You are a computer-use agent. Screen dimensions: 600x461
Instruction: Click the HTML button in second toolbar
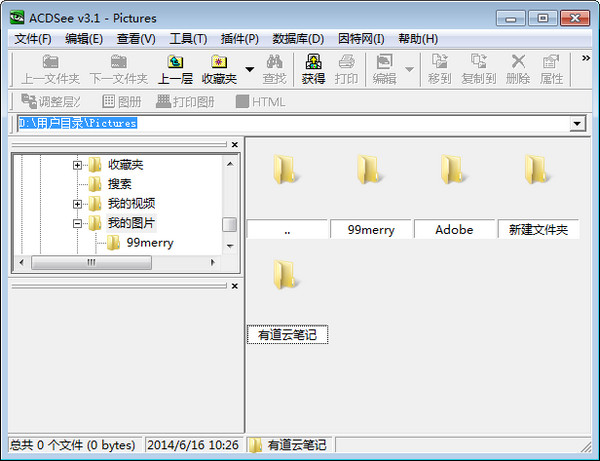point(260,101)
